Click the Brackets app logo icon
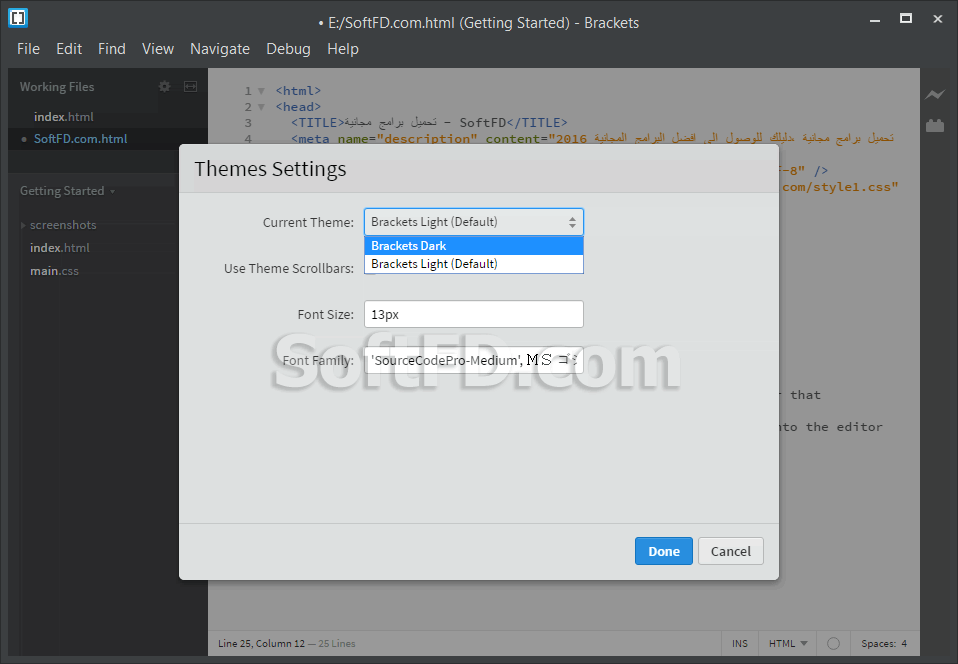This screenshot has width=958, height=664. pos(18,18)
